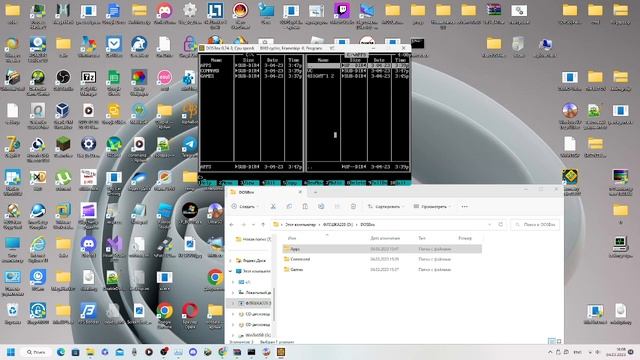Open the Просмотреть (View) dropdown
Viewport: 640px width, 360px height.
coord(433,207)
